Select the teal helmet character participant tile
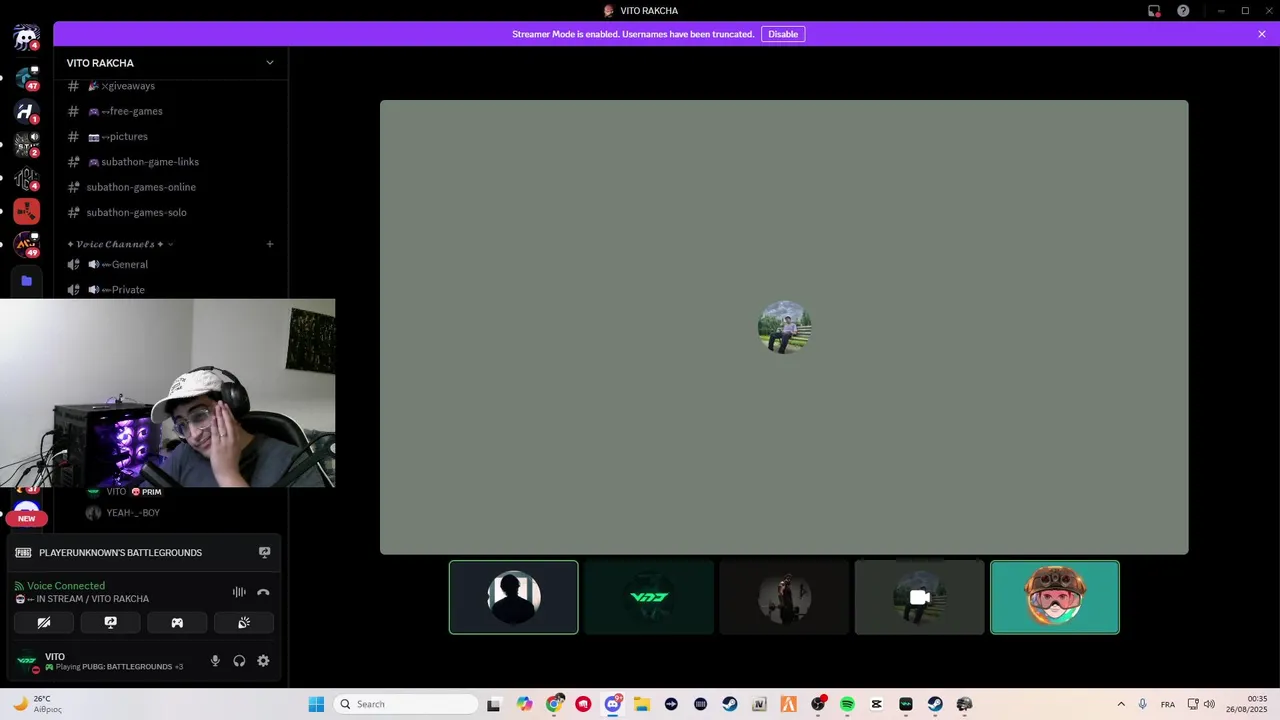The image size is (1280, 720). pyautogui.click(x=1055, y=597)
